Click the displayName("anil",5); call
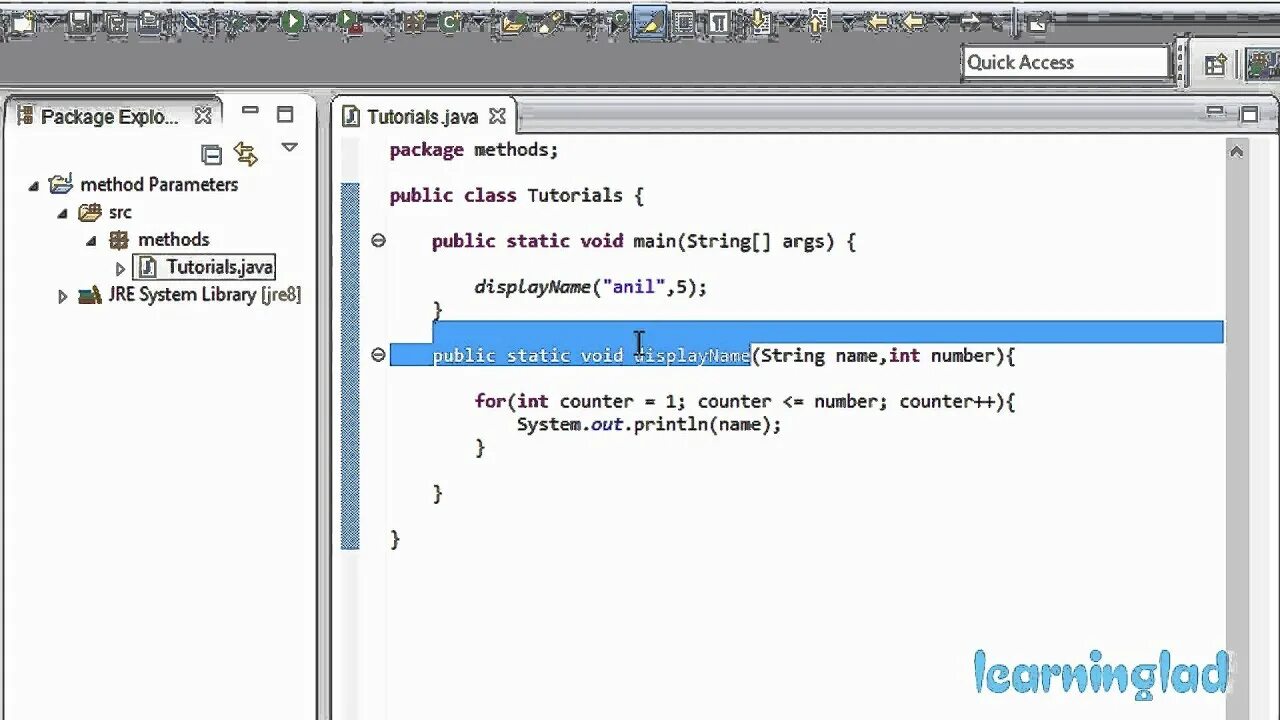This screenshot has height=720, width=1280. 590,287
